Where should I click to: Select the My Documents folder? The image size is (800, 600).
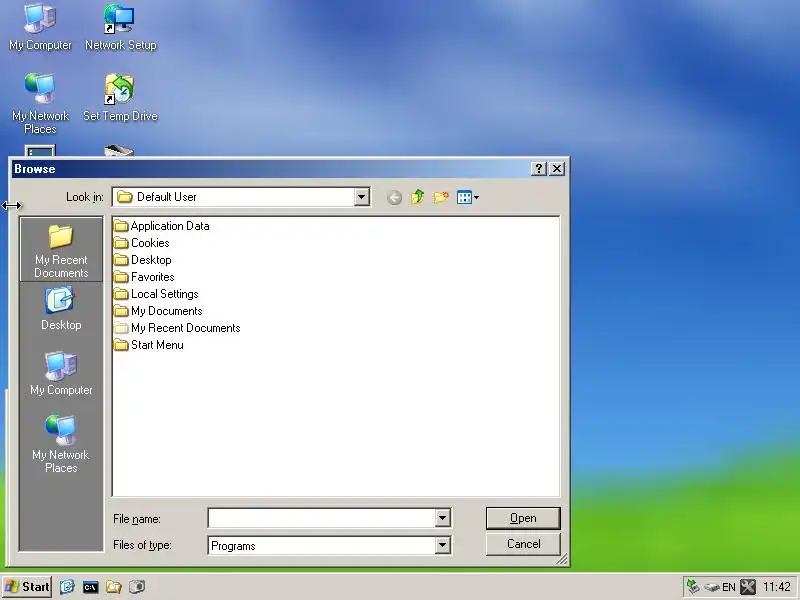(159, 311)
